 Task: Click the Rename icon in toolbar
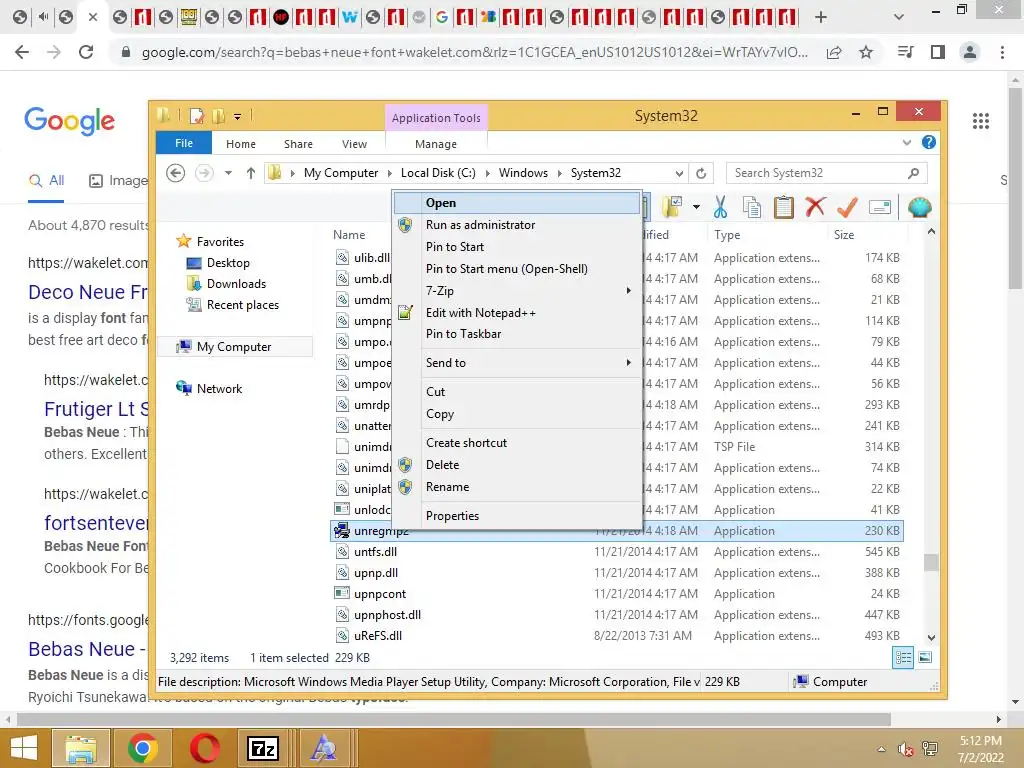[880, 208]
